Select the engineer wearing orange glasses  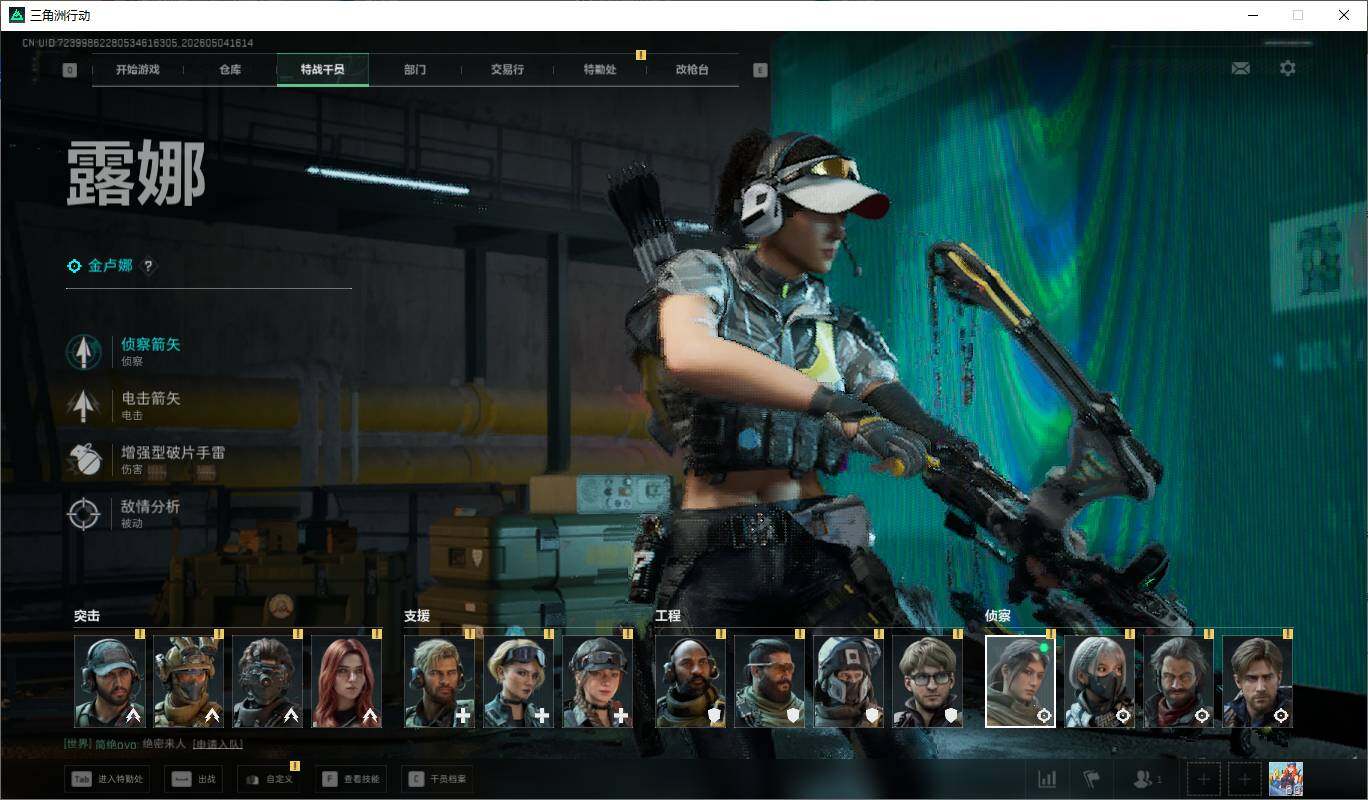tap(770, 682)
